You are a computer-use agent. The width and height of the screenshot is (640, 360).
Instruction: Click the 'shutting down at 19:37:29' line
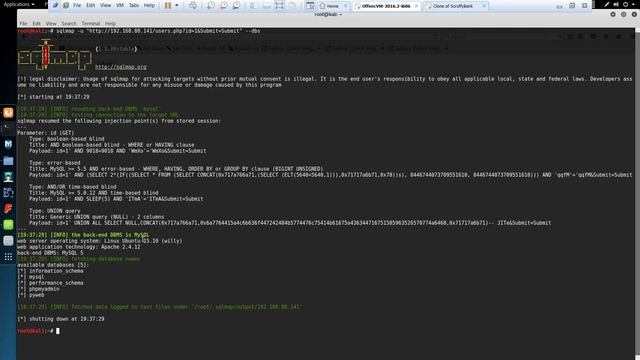coord(61,319)
